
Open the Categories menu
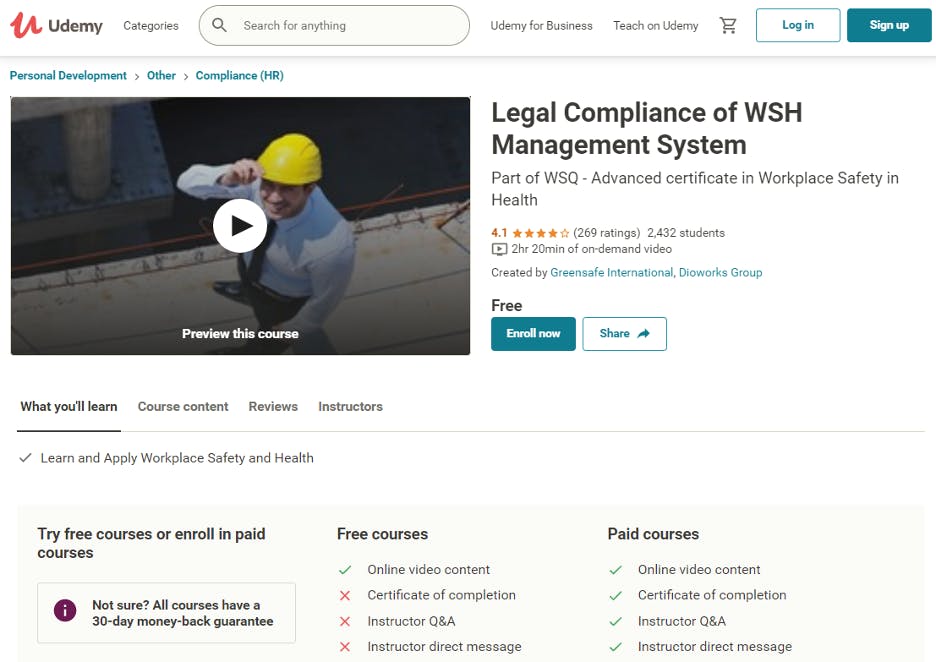[150, 25]
